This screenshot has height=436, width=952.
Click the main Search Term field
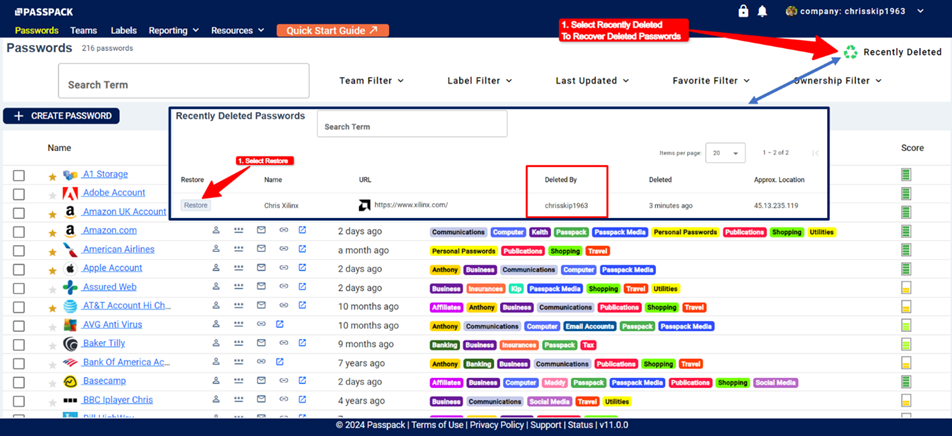pos(183,81)
